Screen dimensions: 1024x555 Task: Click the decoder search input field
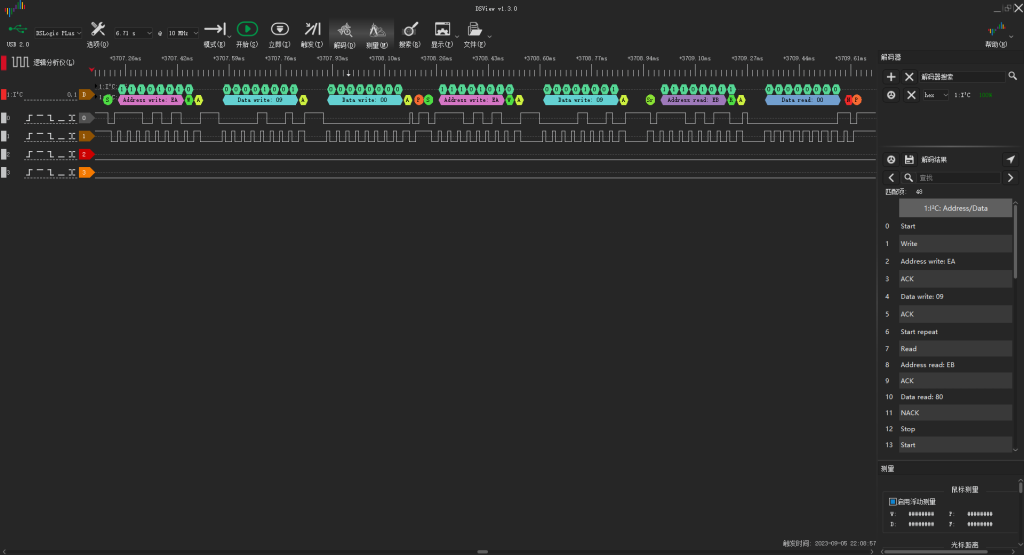[x=961, y=77]
